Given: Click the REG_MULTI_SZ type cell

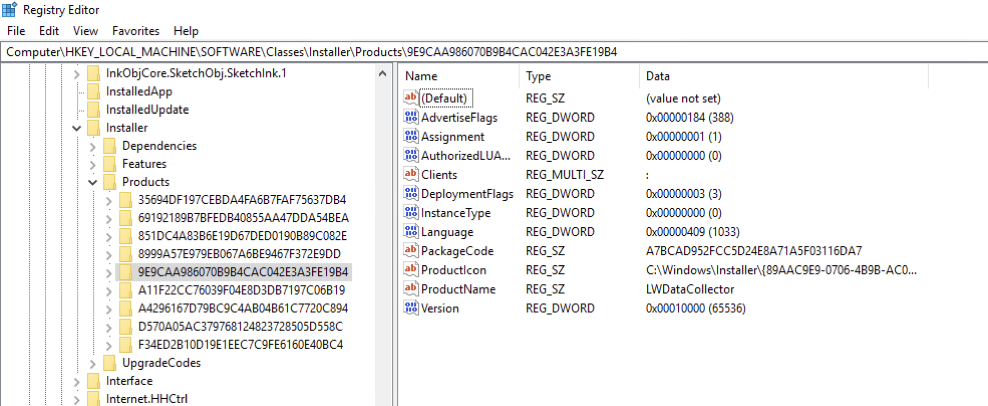Looking at the screenshot, I should click(565, 175).
